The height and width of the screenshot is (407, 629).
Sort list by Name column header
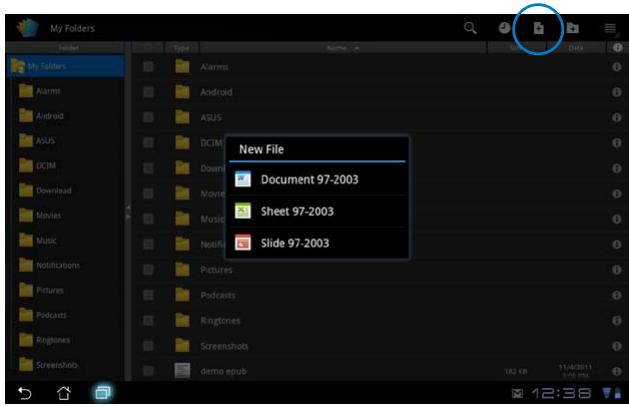(343, 48)
